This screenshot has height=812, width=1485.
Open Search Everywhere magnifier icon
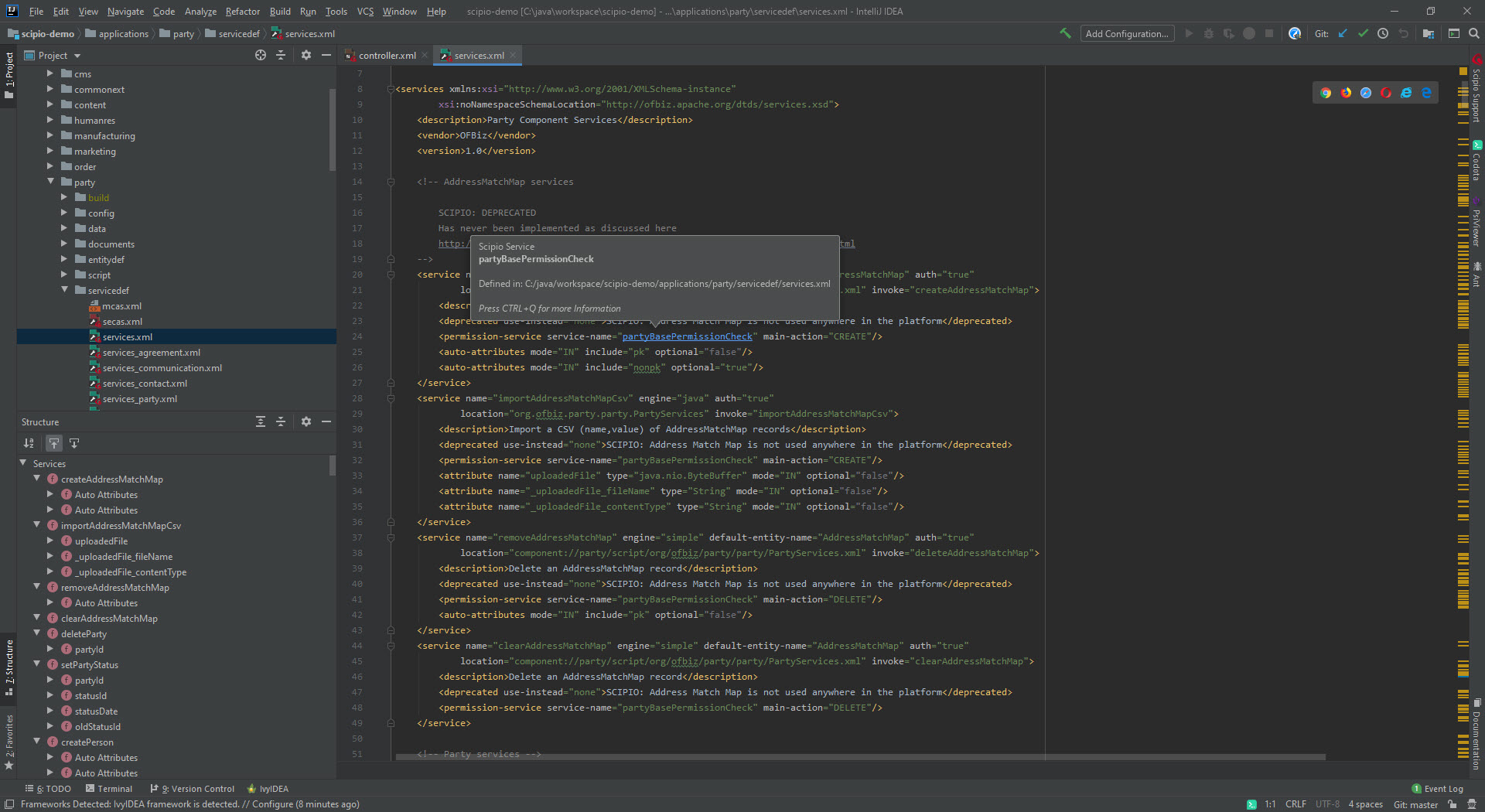[1474, 33]
